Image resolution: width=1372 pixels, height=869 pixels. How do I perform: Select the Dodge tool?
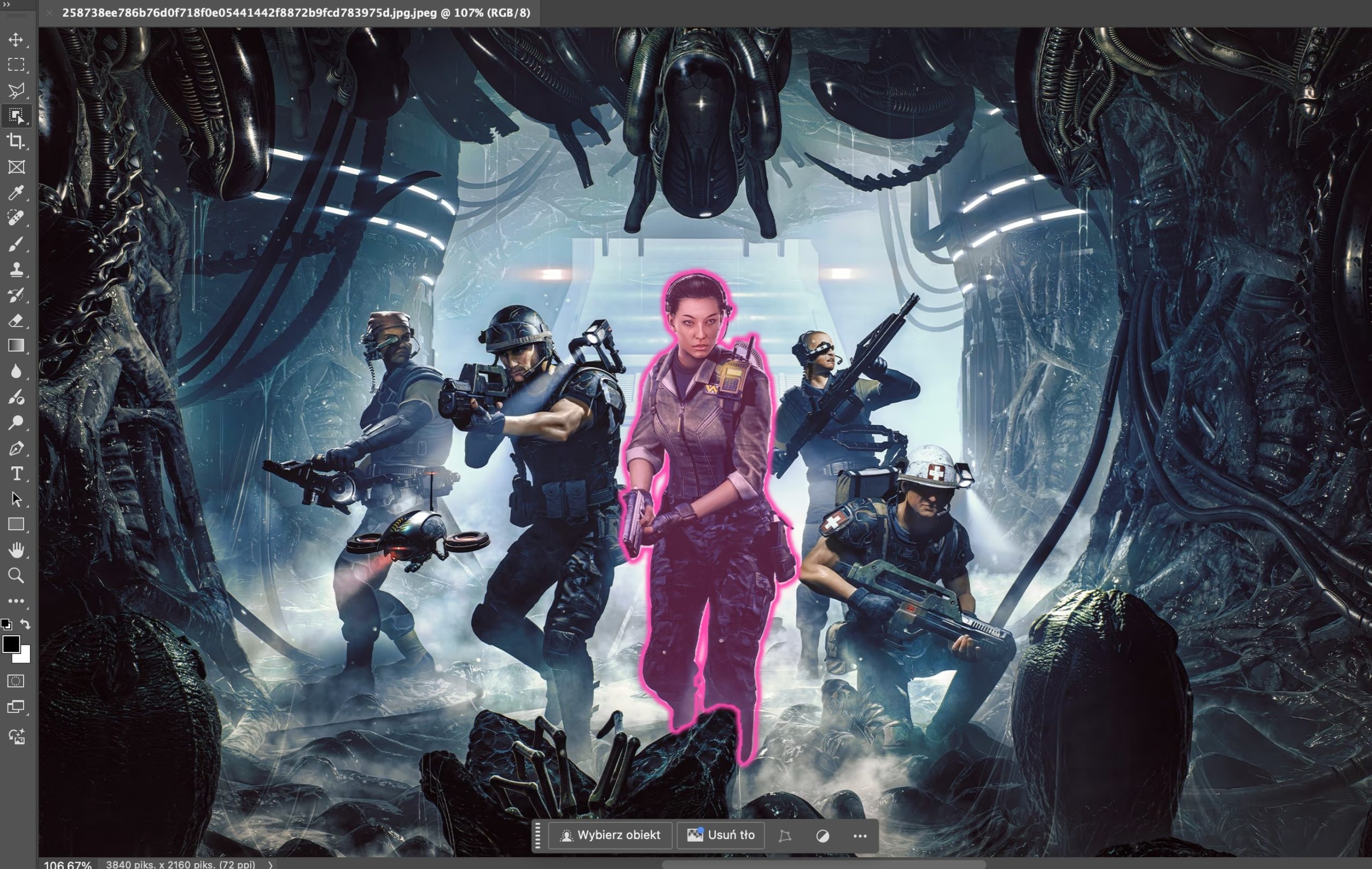[16, 422]
